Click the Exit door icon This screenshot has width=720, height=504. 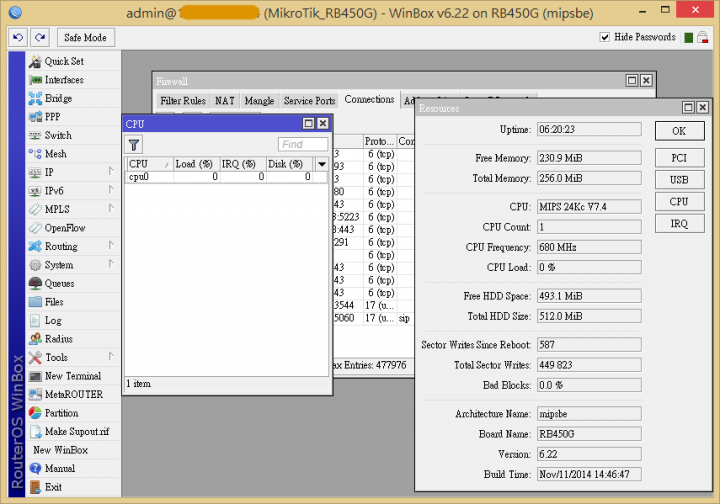[35, 487]
